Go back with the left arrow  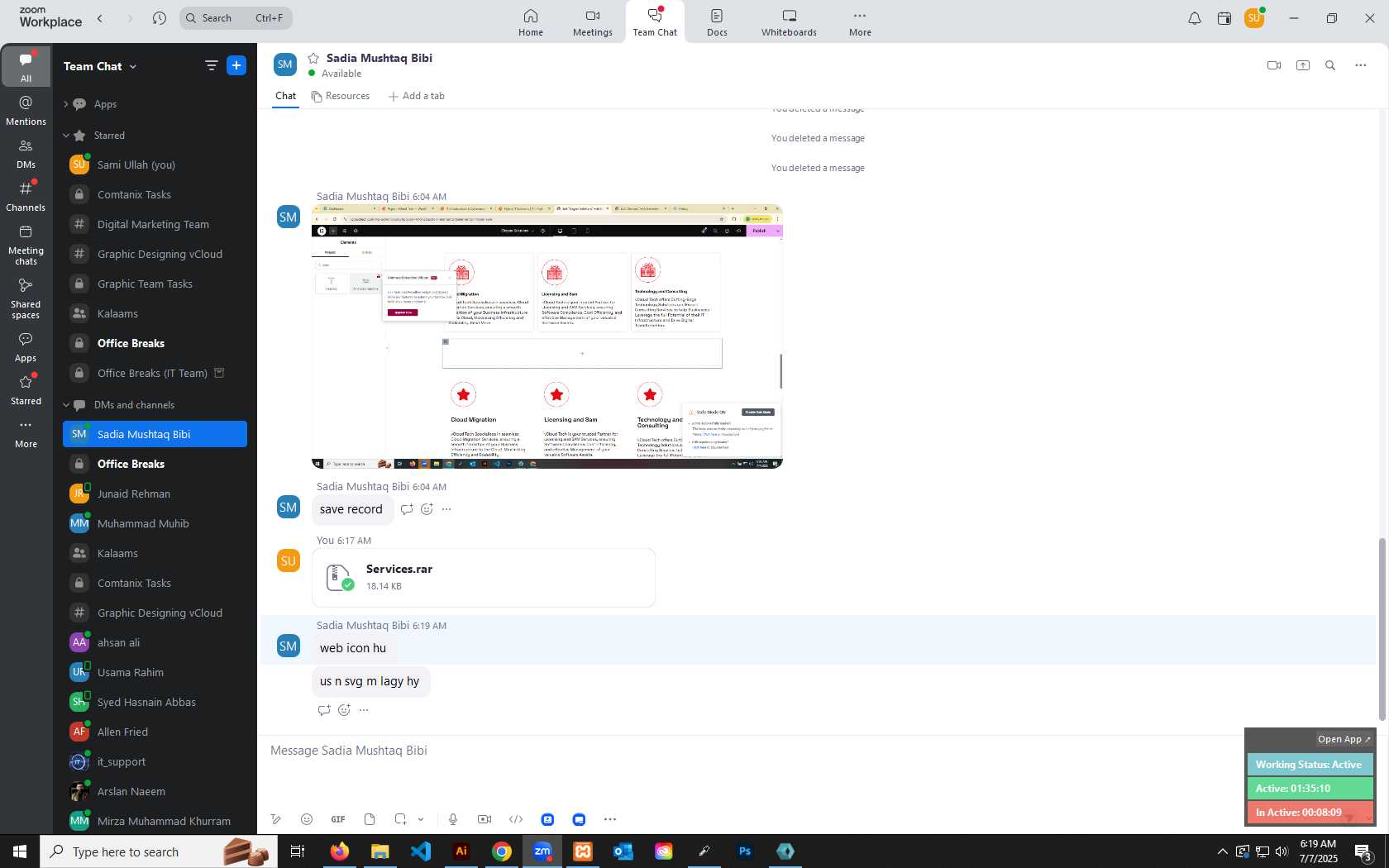pyautogui.click(x=100, y=18)
